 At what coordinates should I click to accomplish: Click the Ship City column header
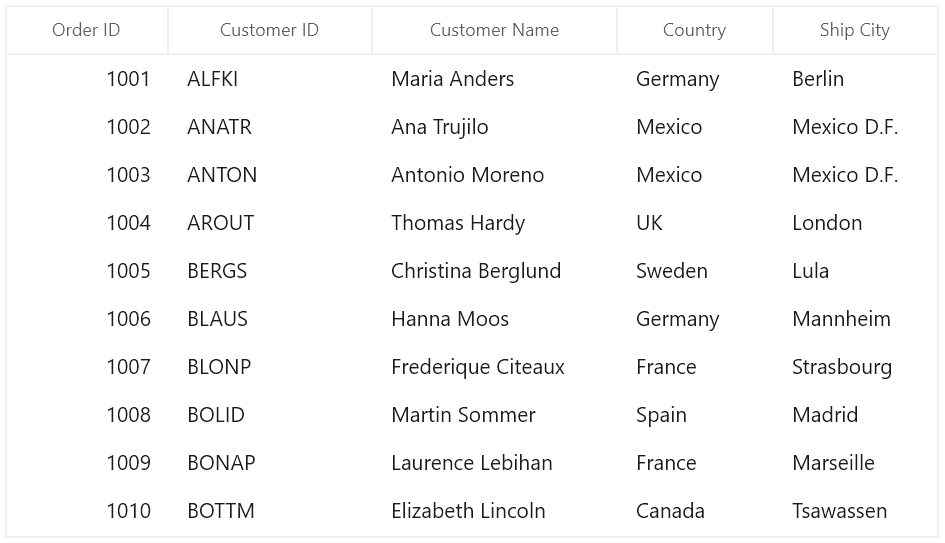[x=855, y=30]
